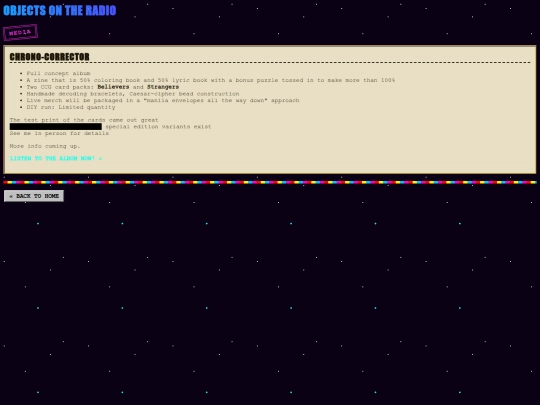Click the bold word Strangers
This screenshot has width=540, height=405.
163,87
